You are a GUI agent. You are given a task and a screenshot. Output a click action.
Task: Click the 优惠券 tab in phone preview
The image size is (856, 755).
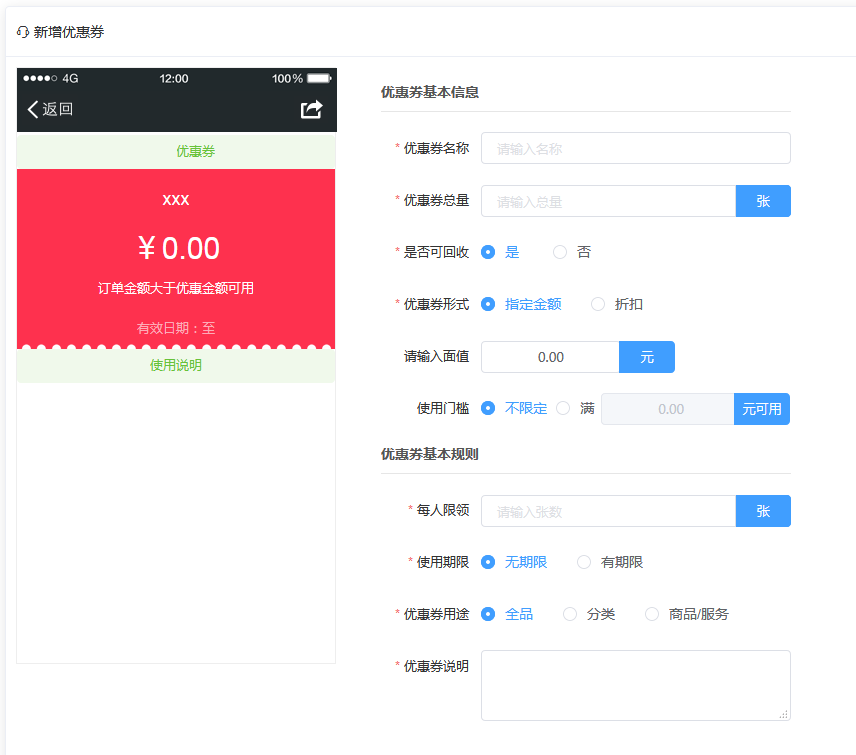click(195, 151)
